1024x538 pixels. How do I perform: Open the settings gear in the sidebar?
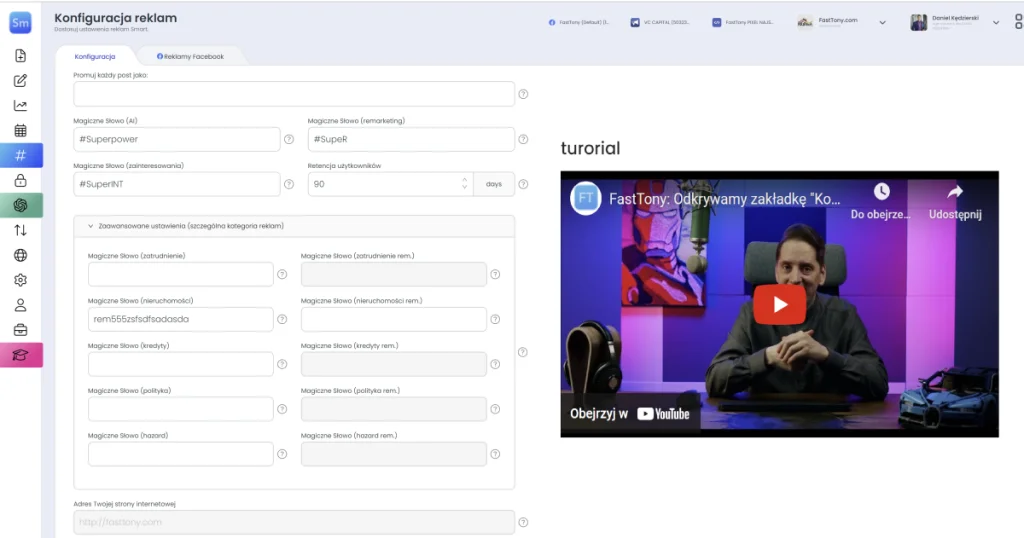(x=20, y=280)
